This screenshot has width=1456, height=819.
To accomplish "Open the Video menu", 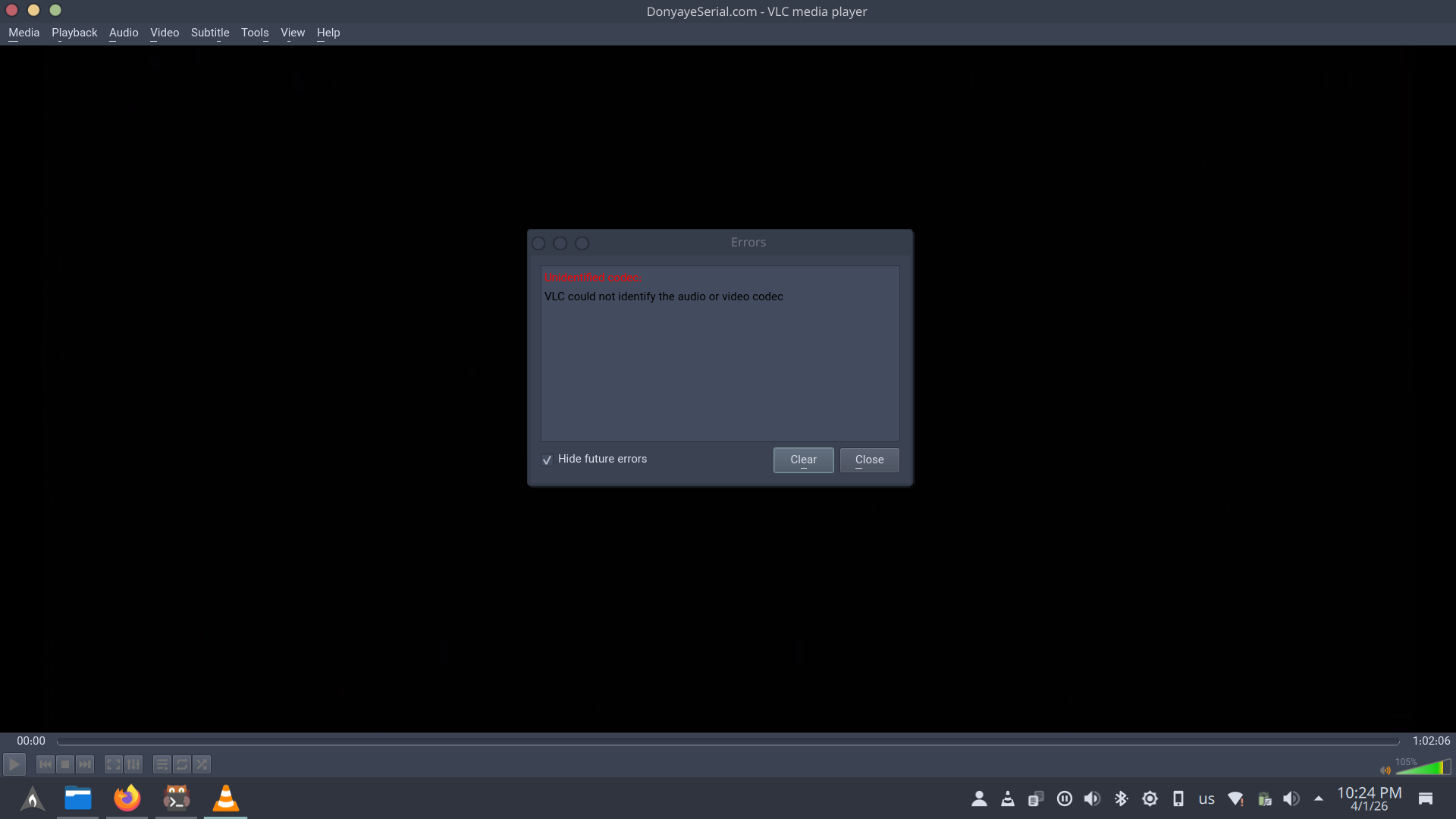I will (165, 33).
